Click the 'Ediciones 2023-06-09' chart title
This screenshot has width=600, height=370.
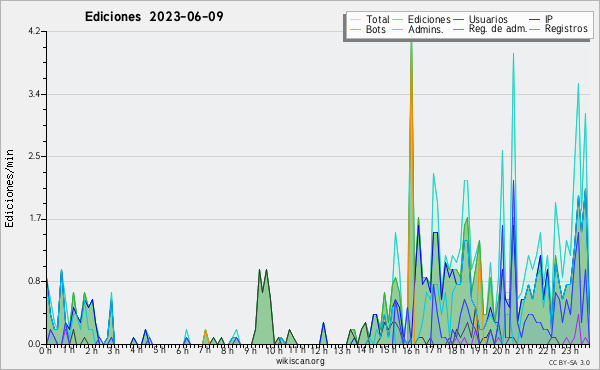(x=154, y=17)
